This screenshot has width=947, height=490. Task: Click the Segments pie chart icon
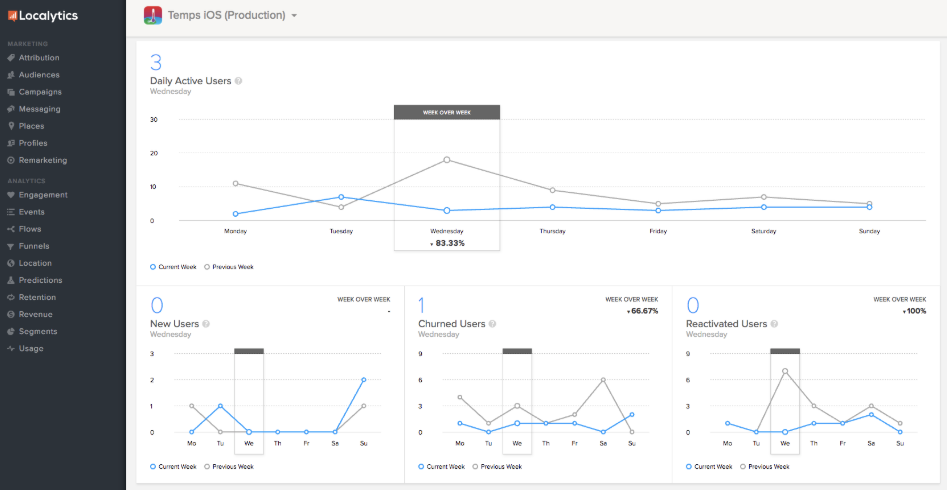point(10,332)
